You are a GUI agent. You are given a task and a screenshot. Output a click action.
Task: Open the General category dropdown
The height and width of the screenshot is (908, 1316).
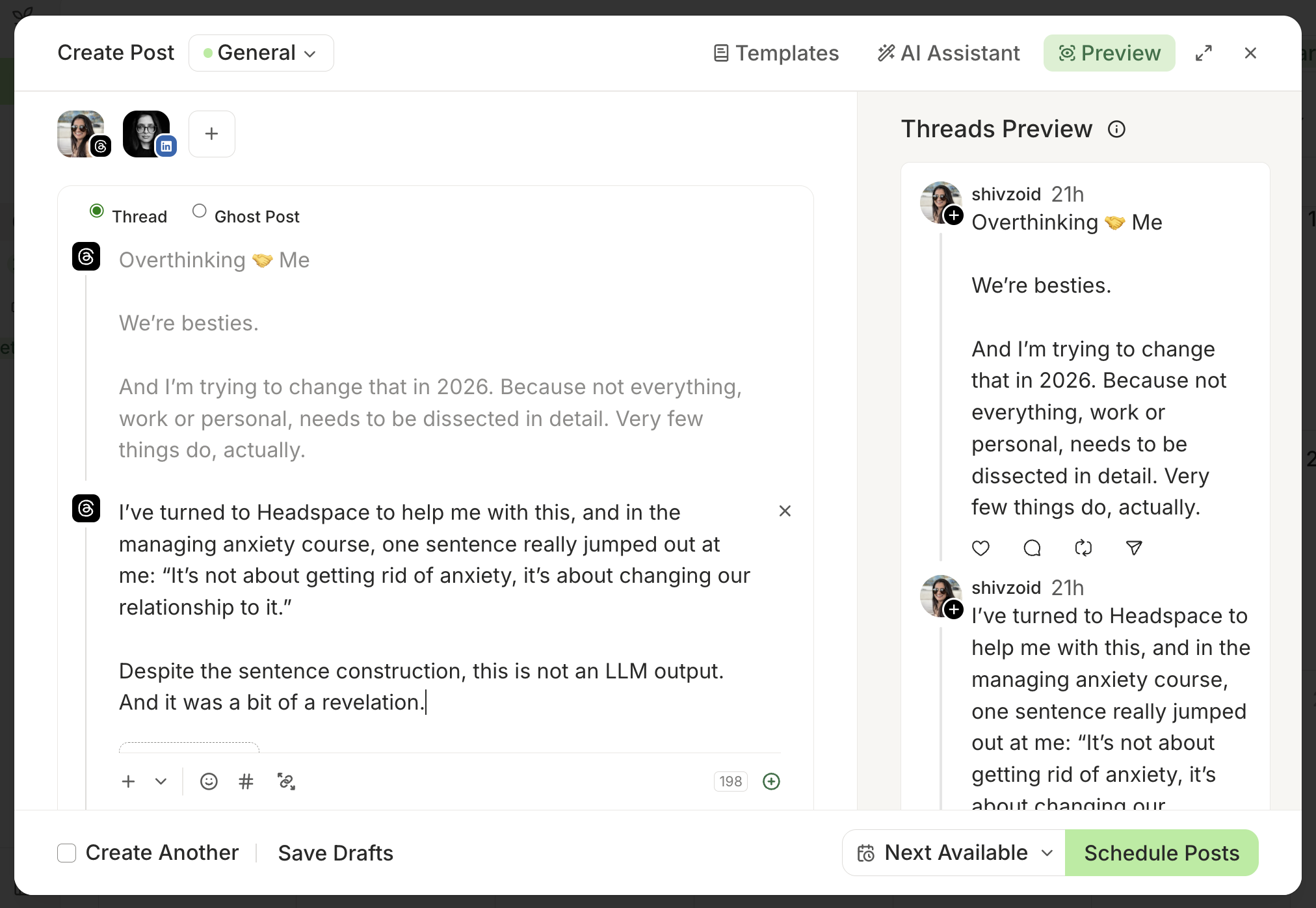click(x=261, y=53)
